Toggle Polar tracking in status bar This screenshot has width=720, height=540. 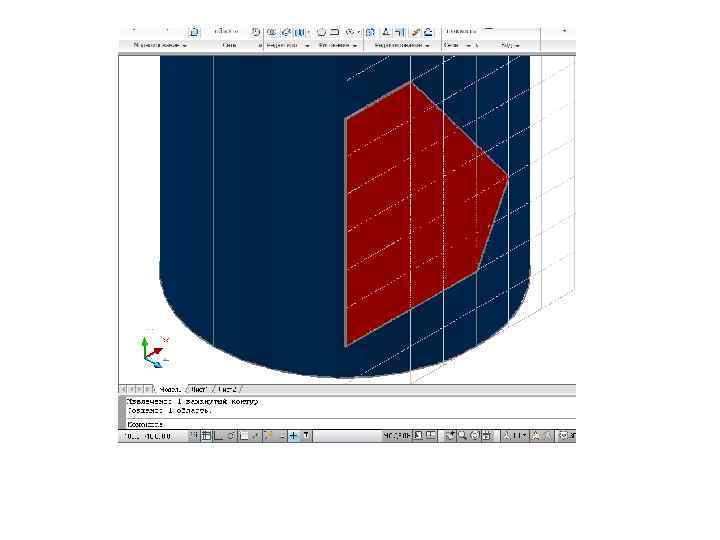(231, 436)
